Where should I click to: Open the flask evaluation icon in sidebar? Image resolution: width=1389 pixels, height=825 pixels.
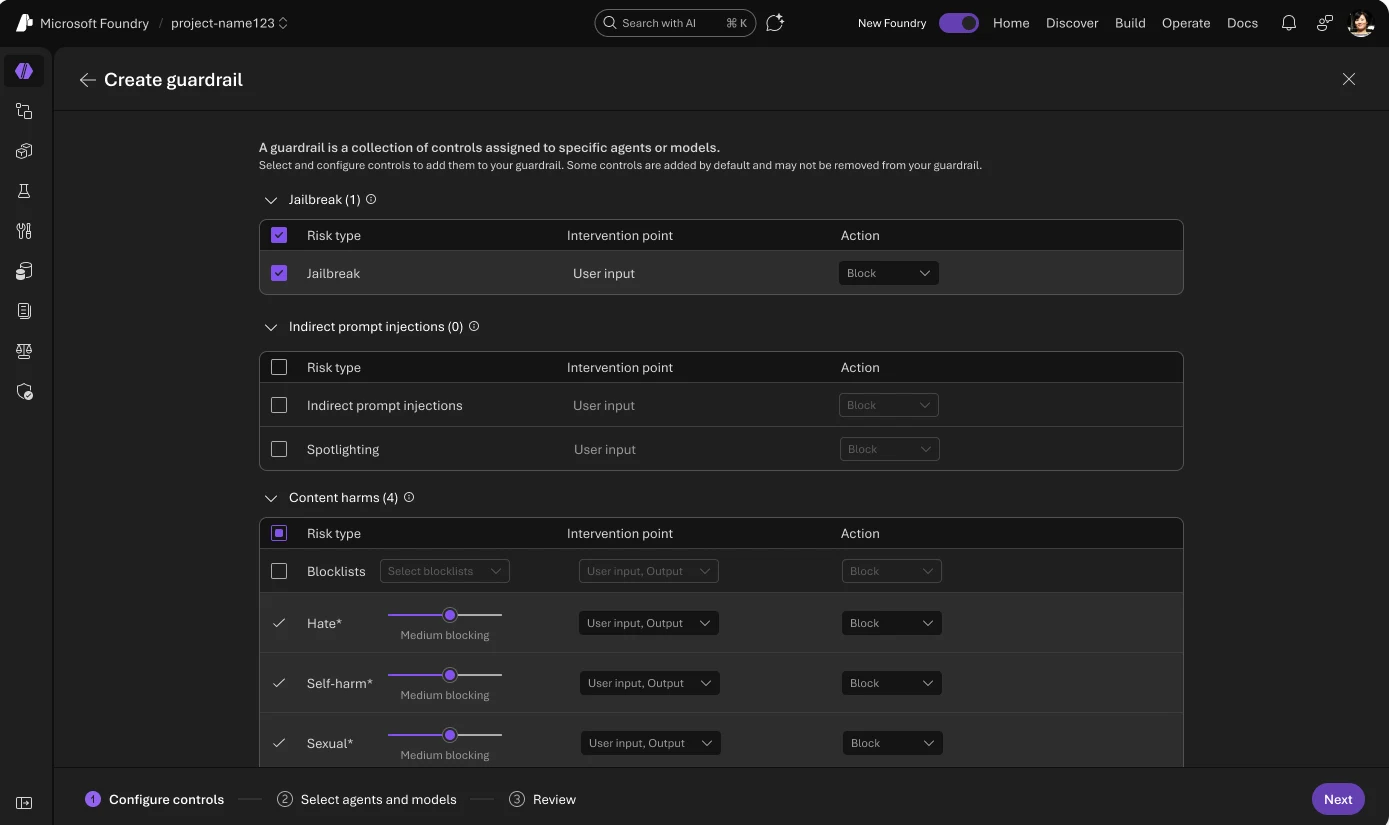(24, 191)
